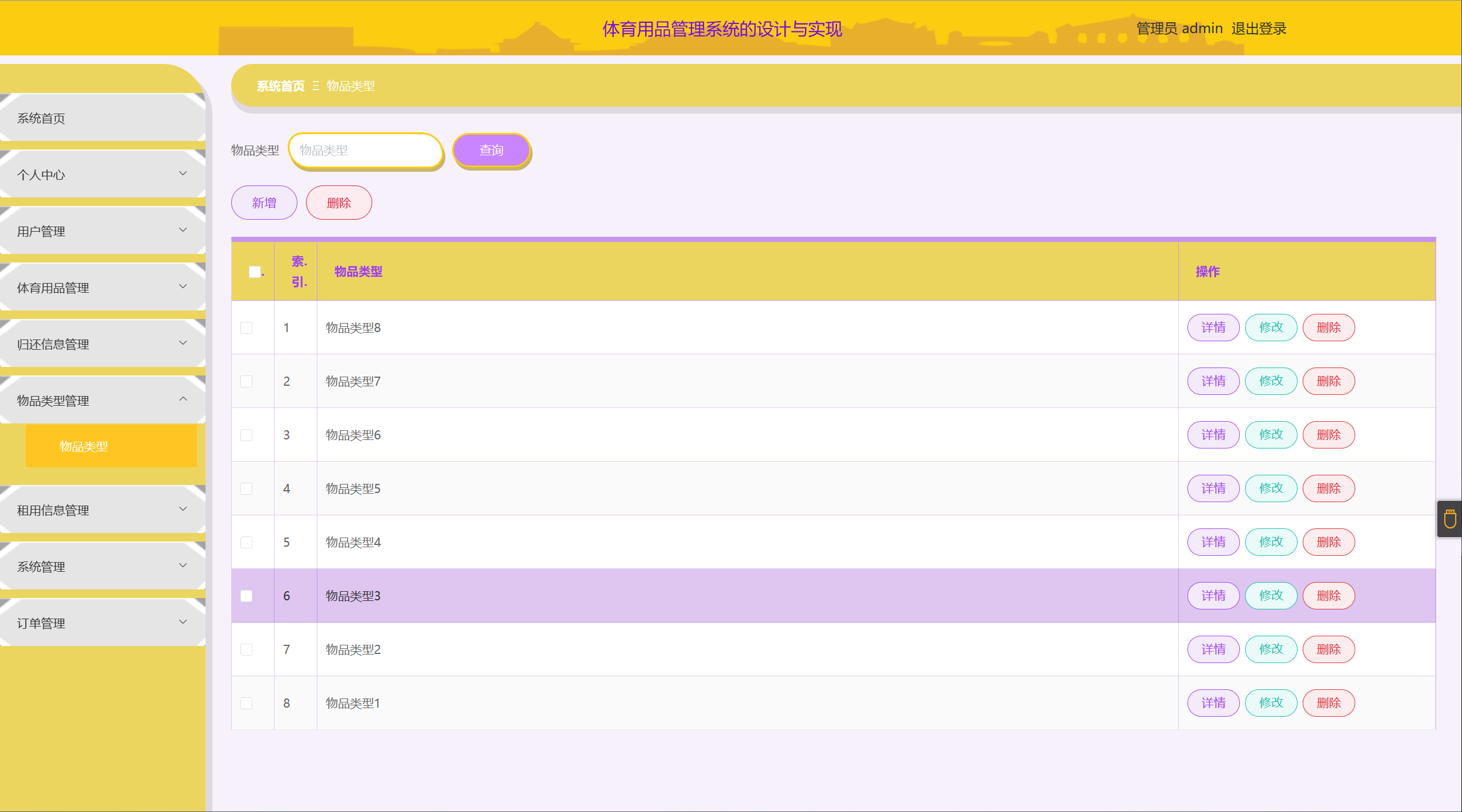Check the box for 物品类型3 row
1462x812 pixels.
pyautogui.click(x=247, y=596)
